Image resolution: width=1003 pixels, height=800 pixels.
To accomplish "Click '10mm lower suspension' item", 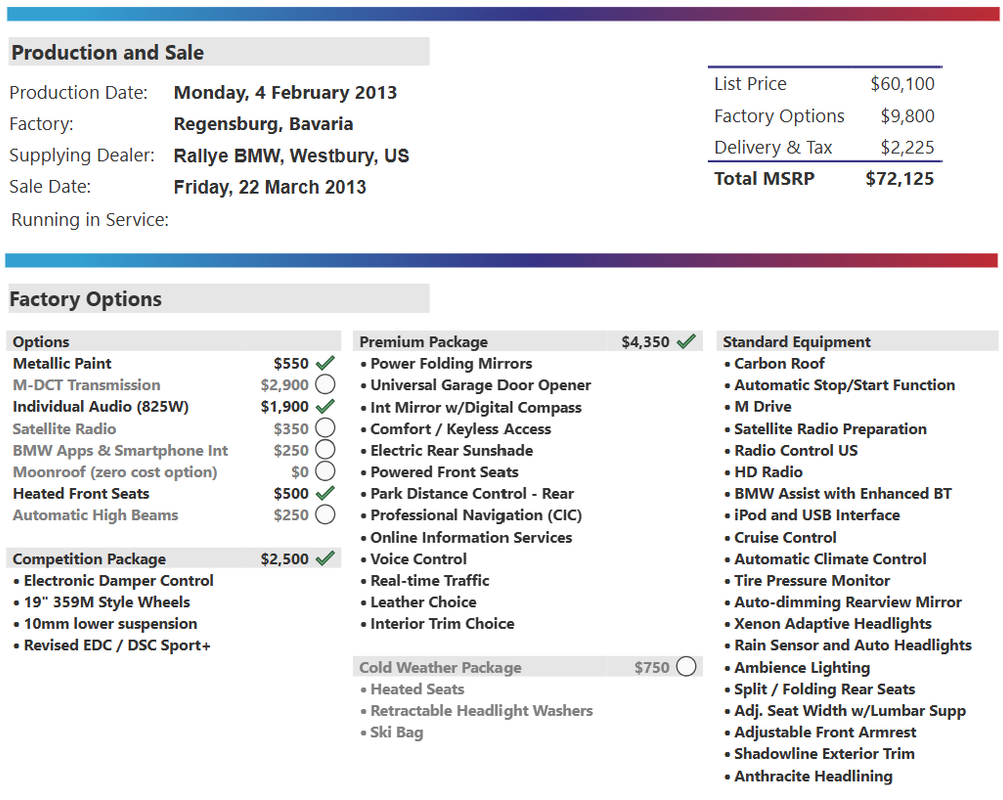I will point(111,624).
